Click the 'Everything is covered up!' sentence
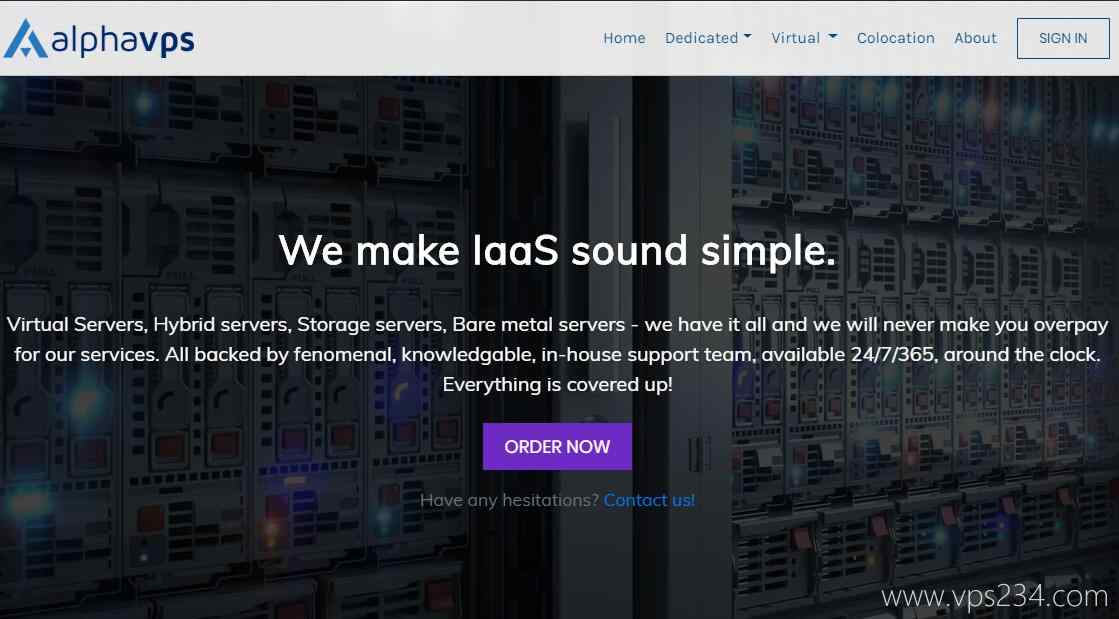1119x619 pixels. click(557, 385)
